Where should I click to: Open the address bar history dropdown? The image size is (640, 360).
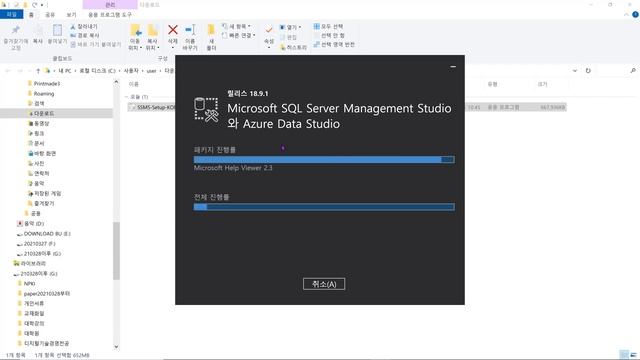tap(575, 71)
